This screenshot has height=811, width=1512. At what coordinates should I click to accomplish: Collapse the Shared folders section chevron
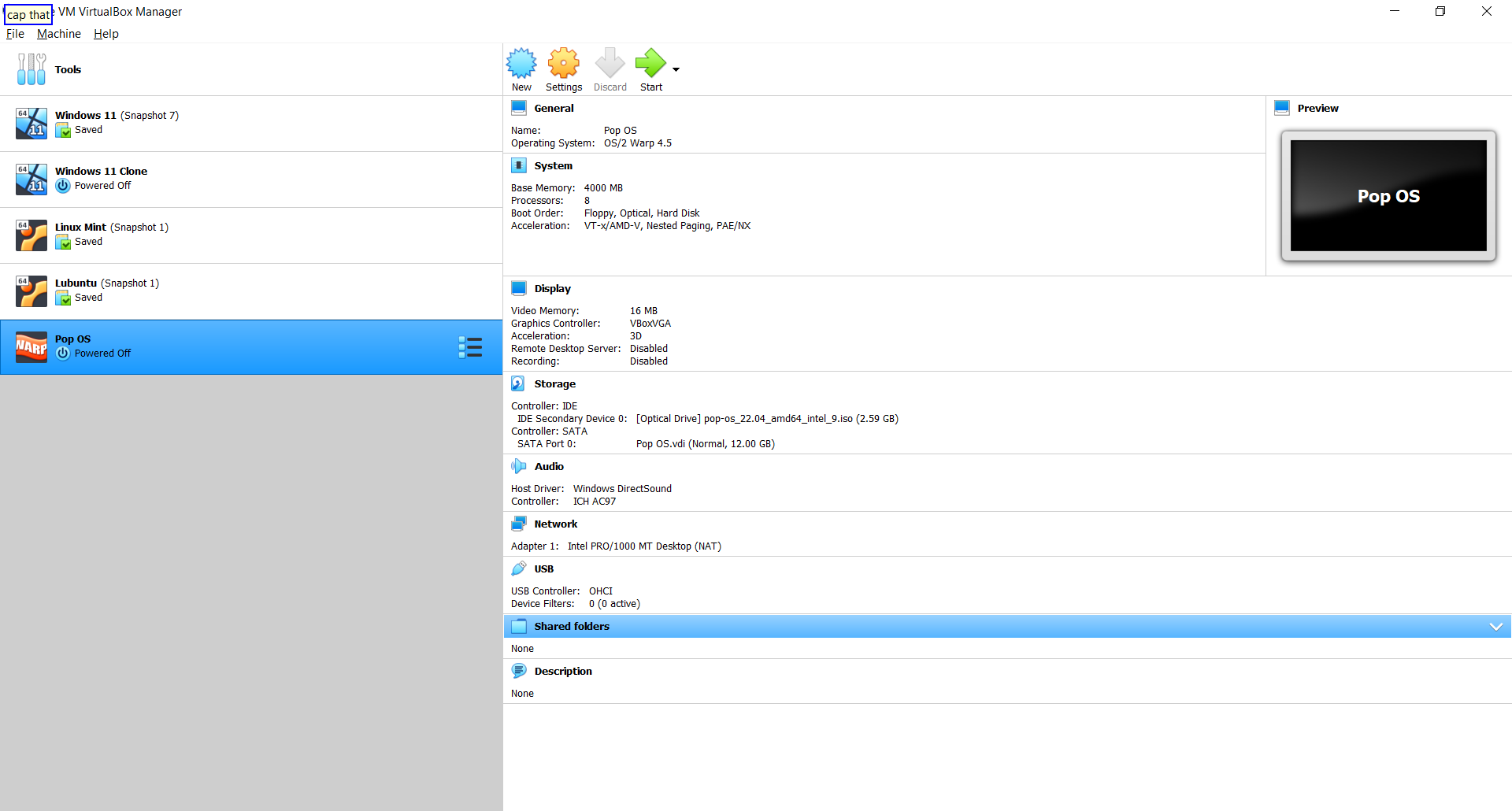click(x=1496, y=627)
